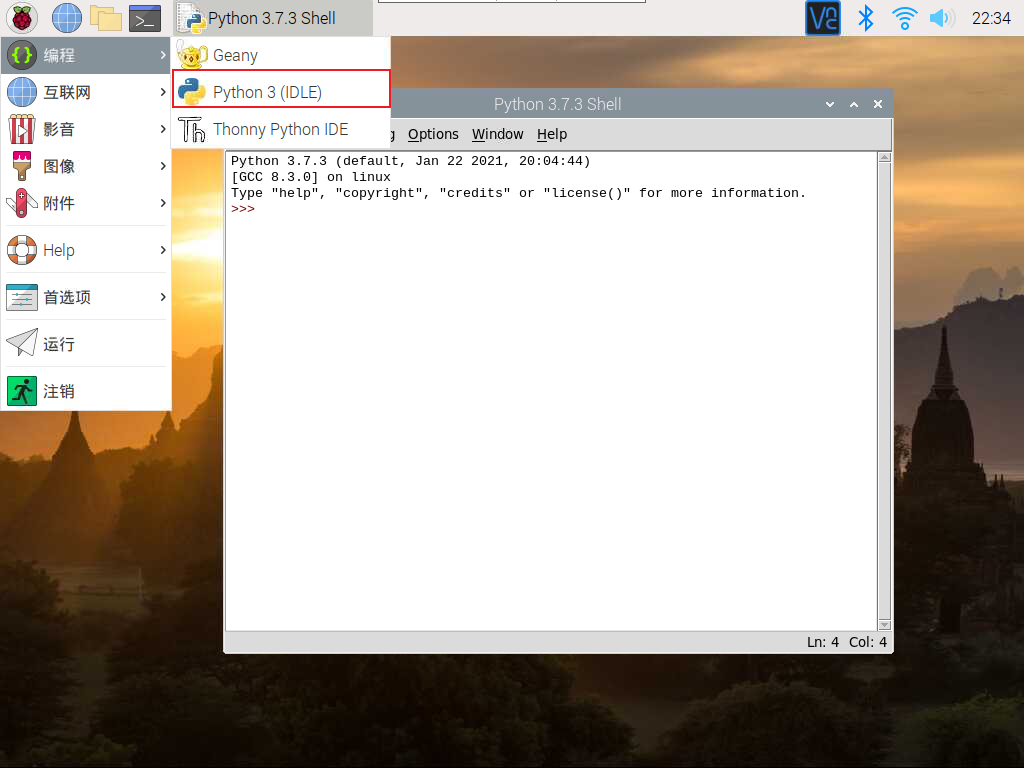1024x768 pixels.
Task: Open the 互联网 internet category
Action: [x=86, y=92]
